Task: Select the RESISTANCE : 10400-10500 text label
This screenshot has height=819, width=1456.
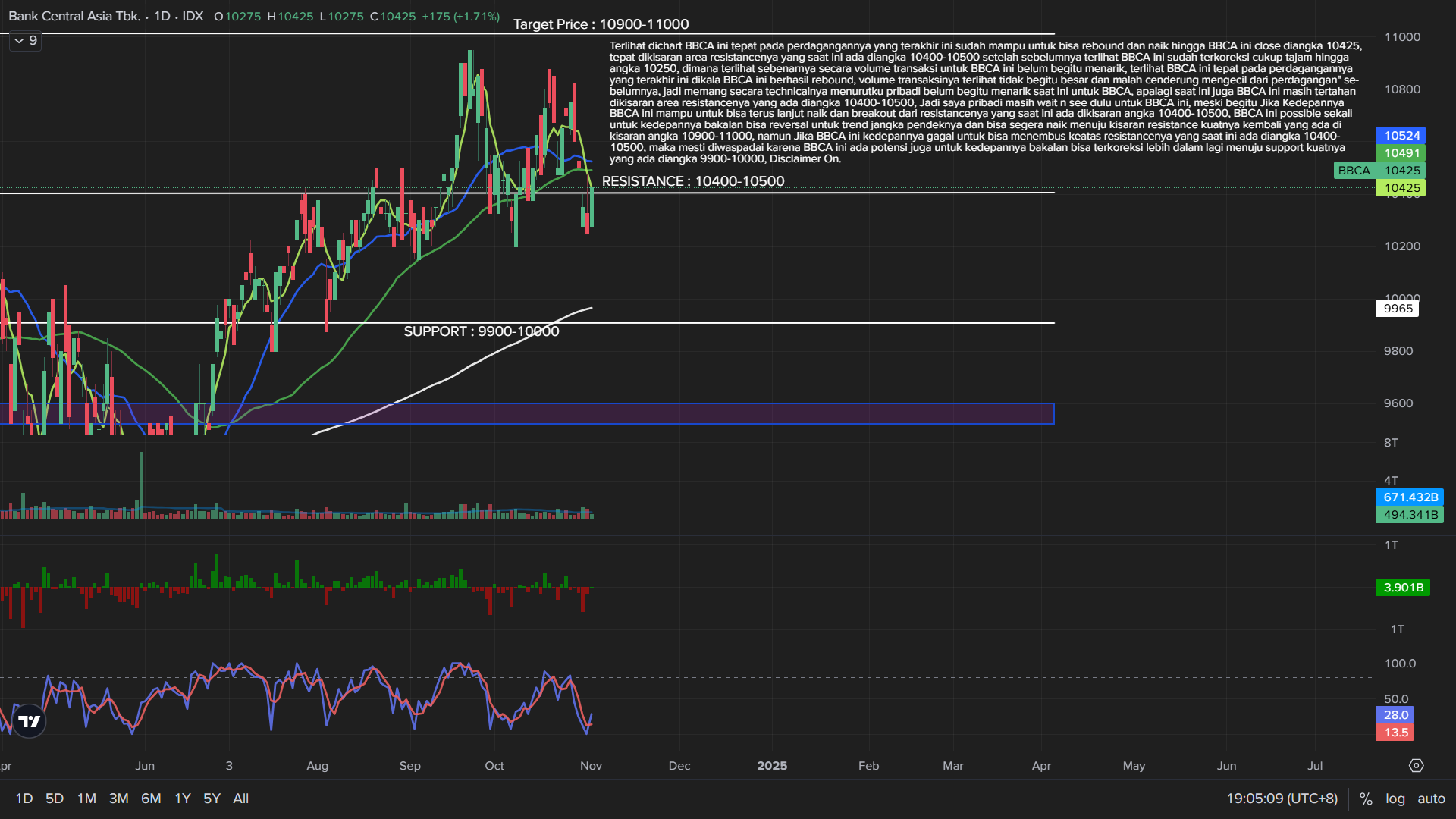Action: pyautogui.click(x=692, y=181)
